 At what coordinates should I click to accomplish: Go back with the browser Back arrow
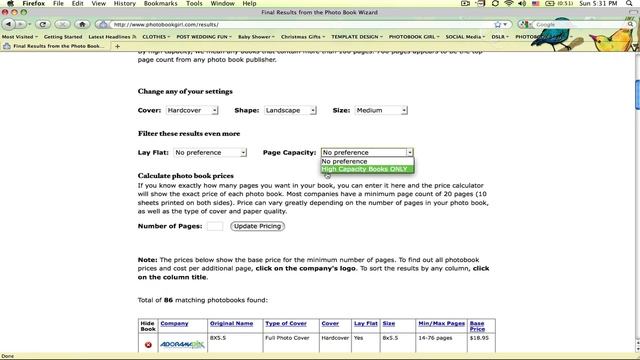[x=8, y=24]
